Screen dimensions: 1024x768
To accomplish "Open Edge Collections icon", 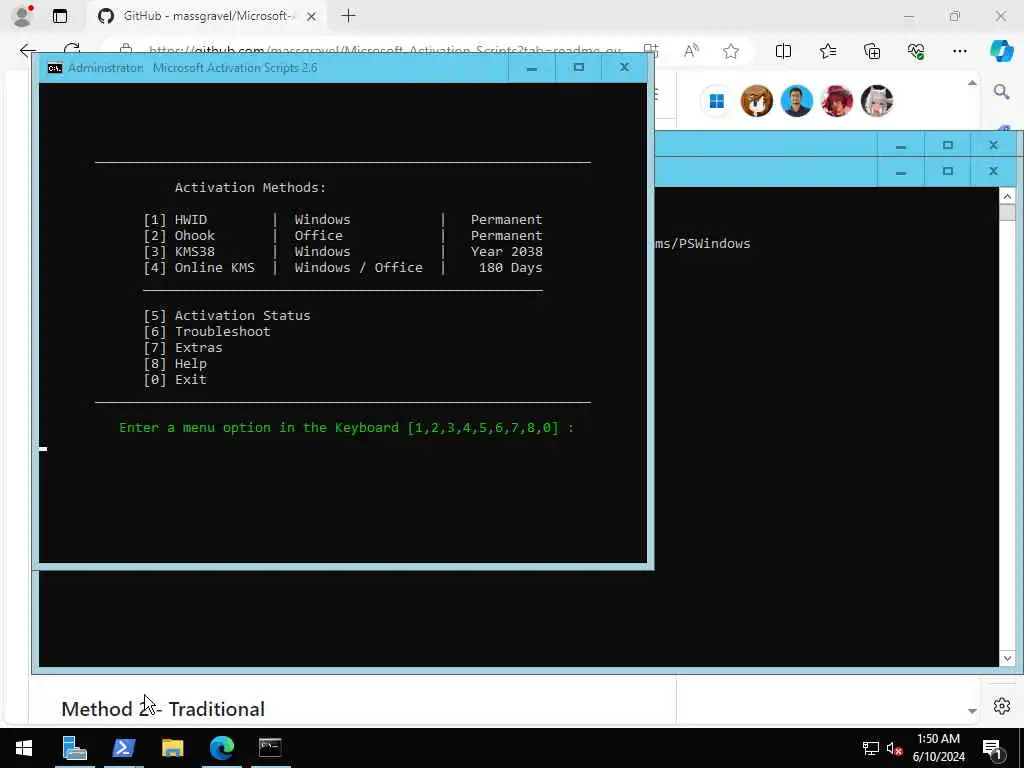I will coord(872,51).
